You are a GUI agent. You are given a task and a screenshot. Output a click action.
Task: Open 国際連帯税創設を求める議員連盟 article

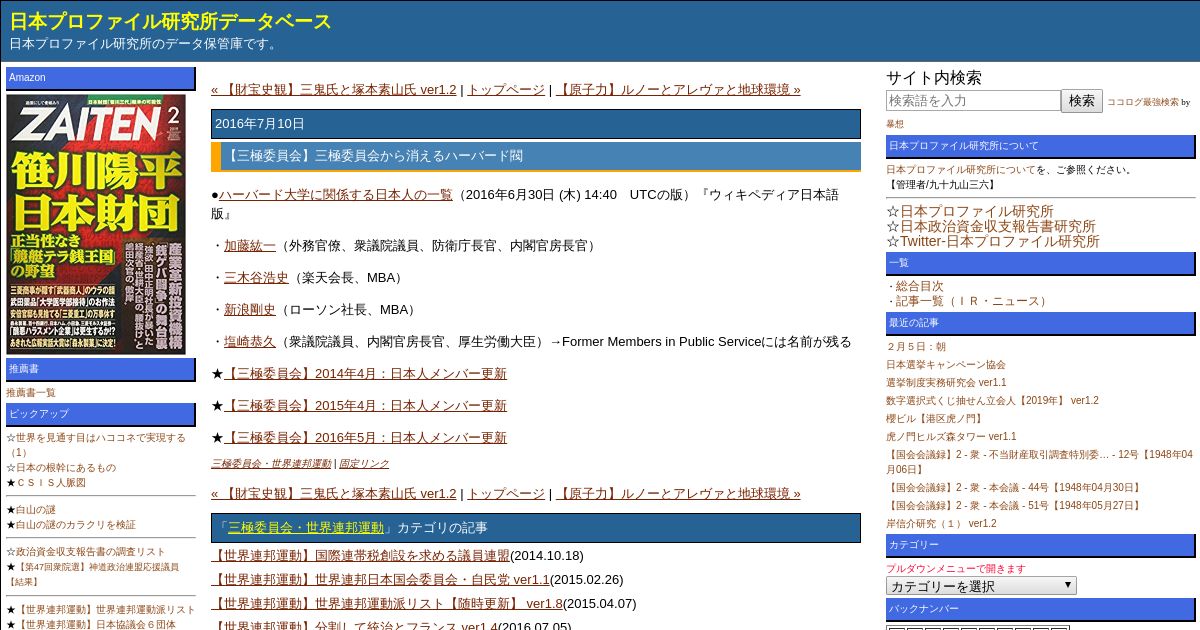[x=360, y=555]
